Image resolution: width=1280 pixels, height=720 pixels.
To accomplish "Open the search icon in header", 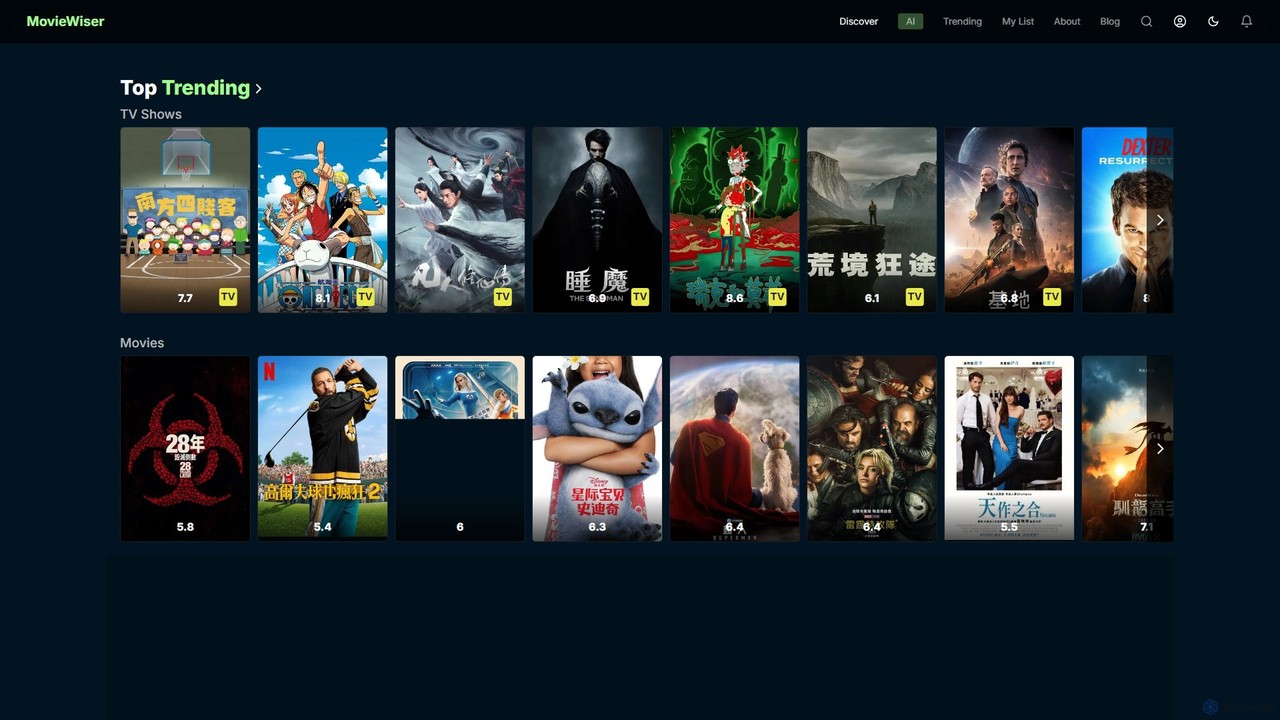I will (1146, 21).
